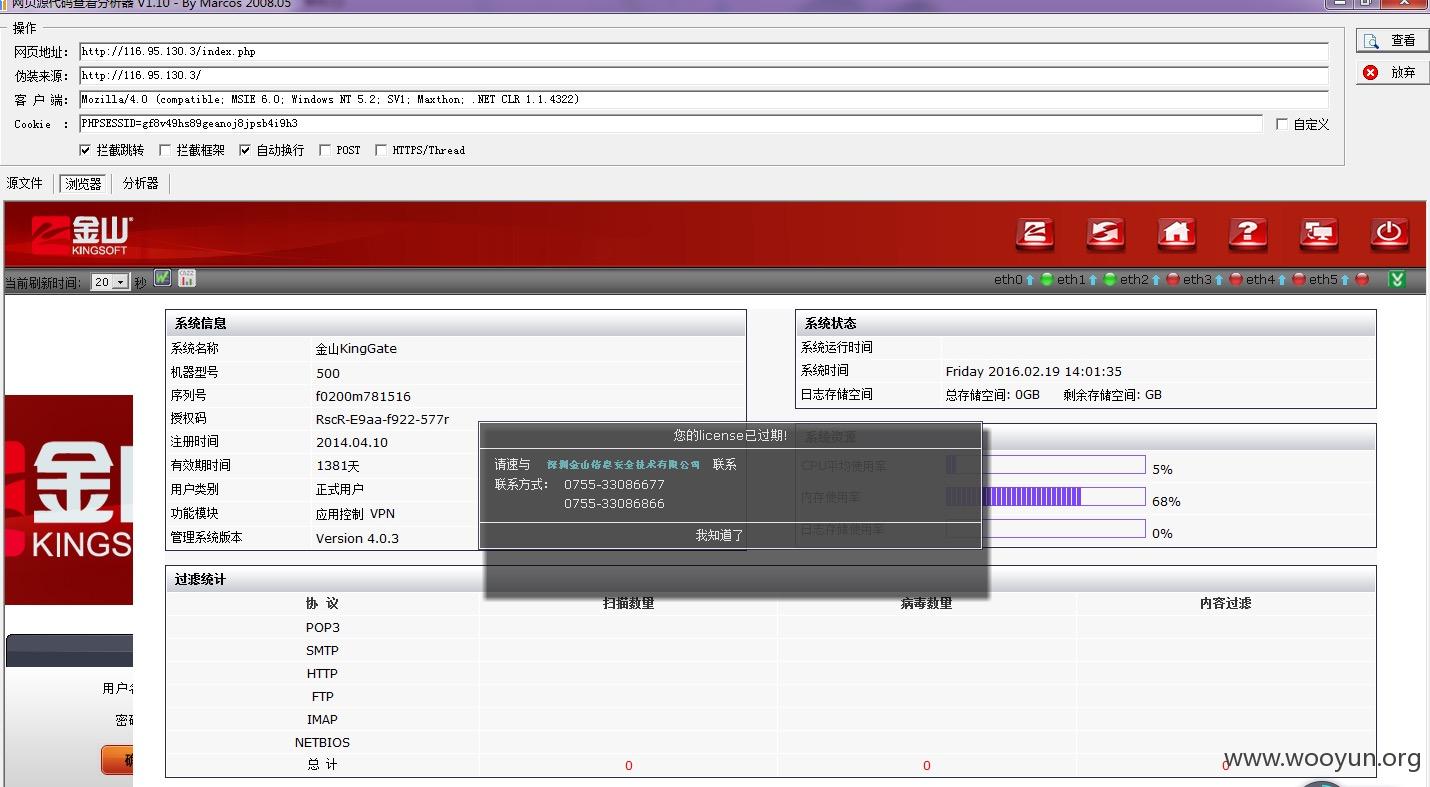1430x787 pixels.
Task: Click the eth5 status indicator light
Action: point(1362,280)
